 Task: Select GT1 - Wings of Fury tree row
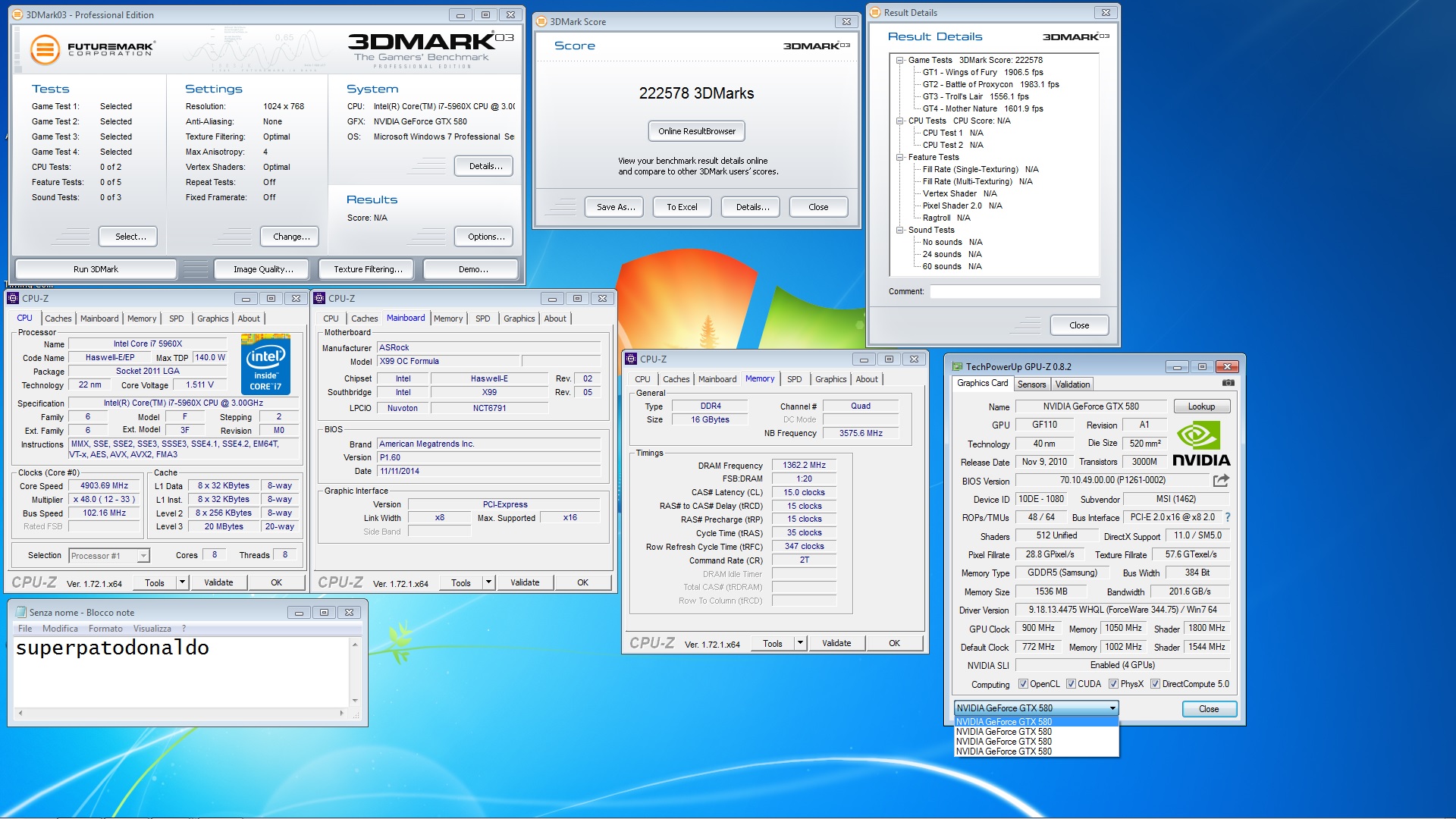[x=983, y=72]
